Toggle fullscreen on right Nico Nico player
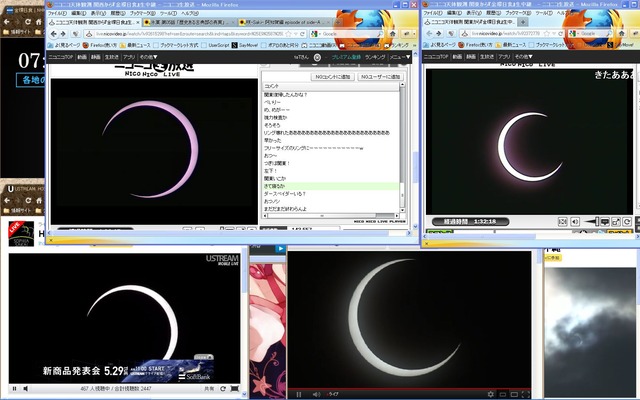Image resolution: width=640 pixels, height=400 pixels. coord(562,222)
